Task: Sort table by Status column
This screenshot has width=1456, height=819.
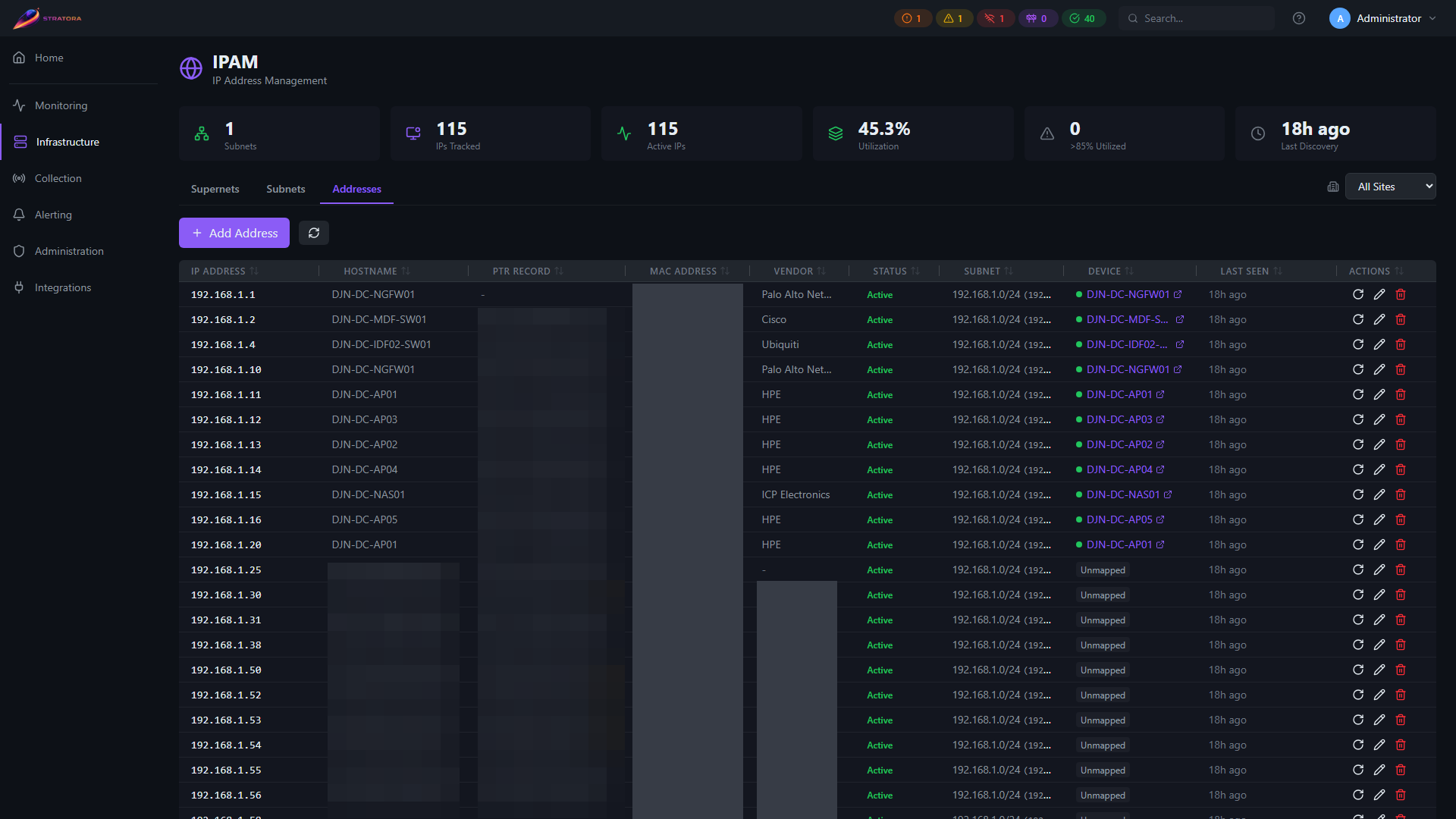Action: tap(896, 271)
